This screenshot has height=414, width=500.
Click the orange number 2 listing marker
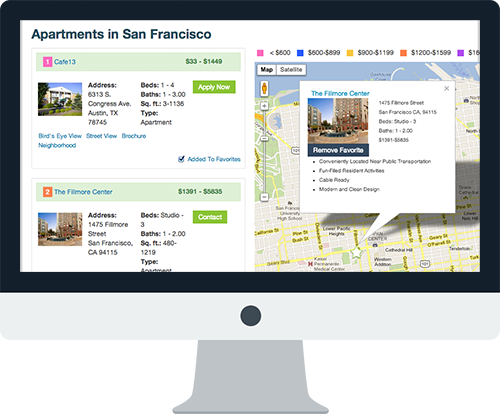click(47, 192)
